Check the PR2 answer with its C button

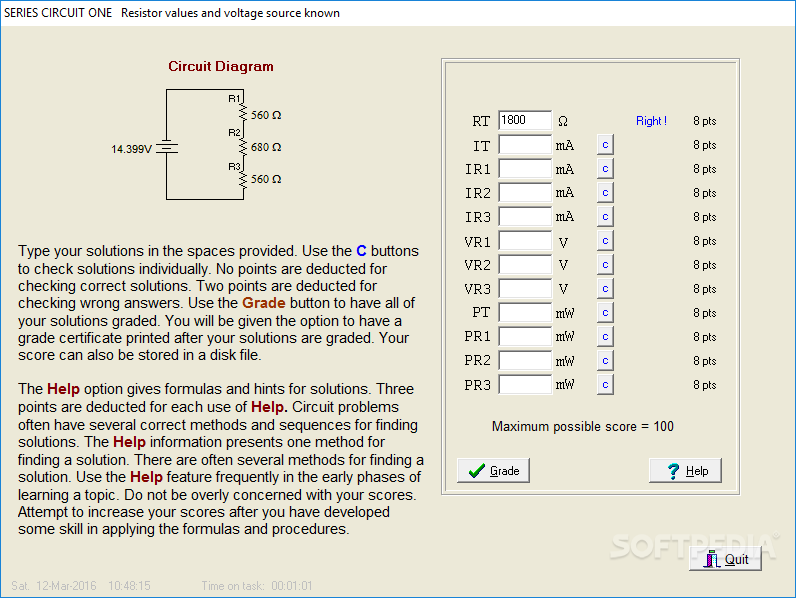605,361
